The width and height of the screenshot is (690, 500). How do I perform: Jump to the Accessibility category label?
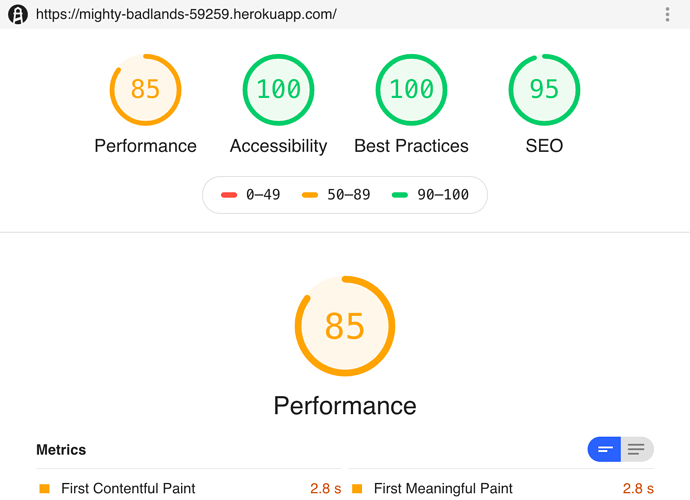point(278,146)
